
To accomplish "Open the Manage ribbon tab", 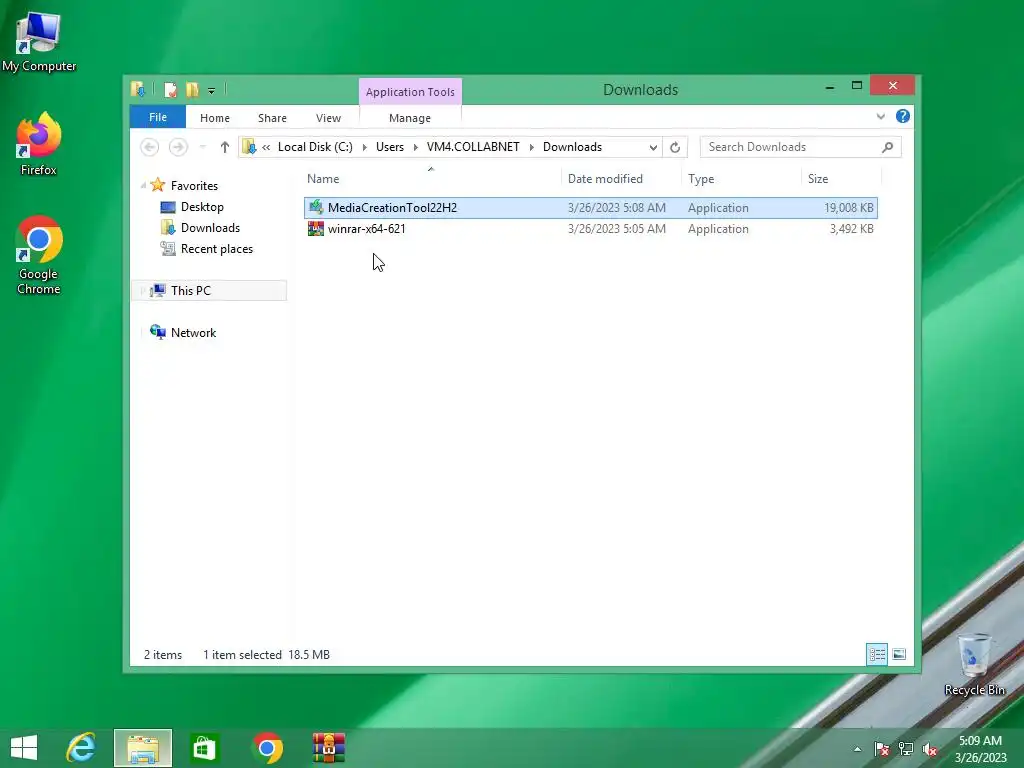I will [410, 118].
